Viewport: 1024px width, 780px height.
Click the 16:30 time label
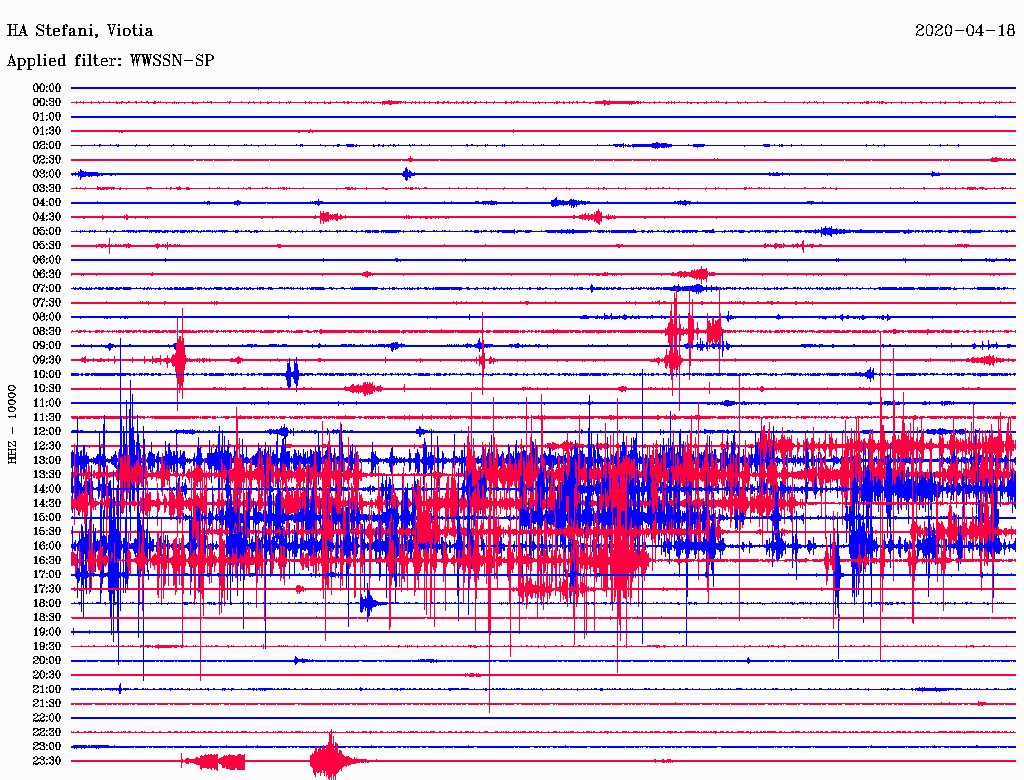click(x=47, y=561)
